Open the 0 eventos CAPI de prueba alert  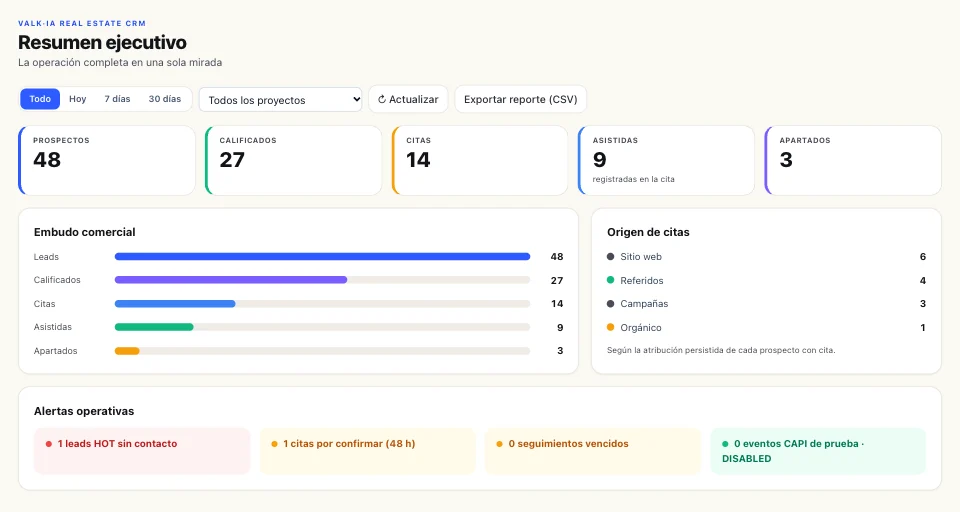click(x=818, y=451)
